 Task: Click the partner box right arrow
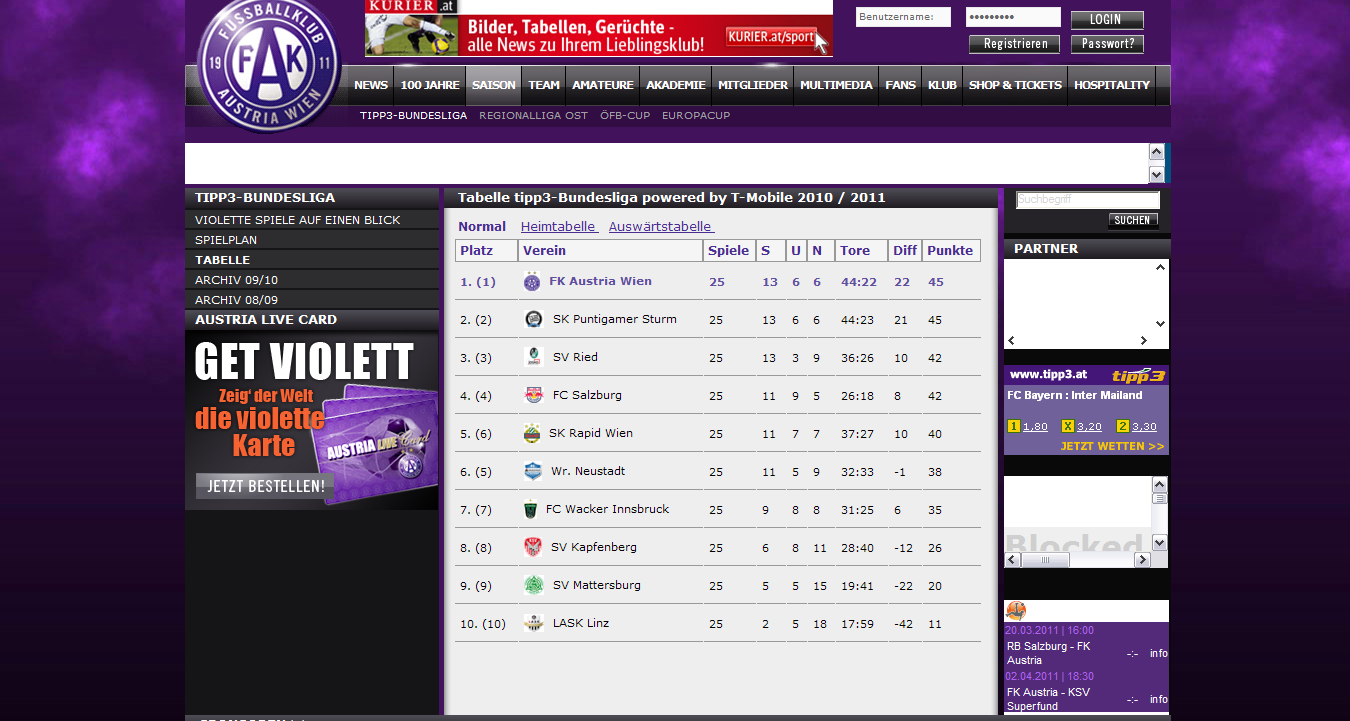1144,341
